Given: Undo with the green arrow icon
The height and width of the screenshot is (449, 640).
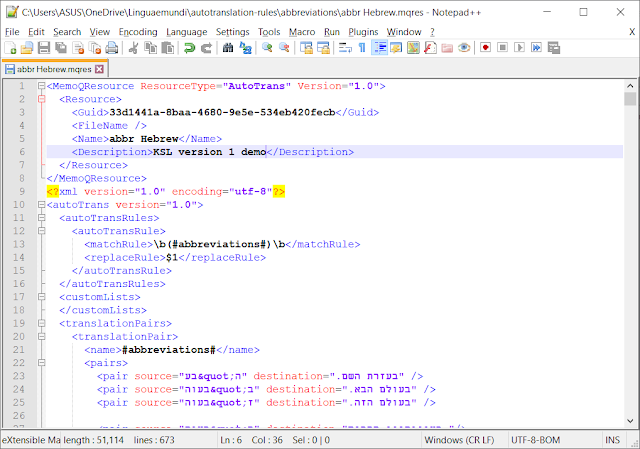Looking at the screenshot, I should click(189, 48).
